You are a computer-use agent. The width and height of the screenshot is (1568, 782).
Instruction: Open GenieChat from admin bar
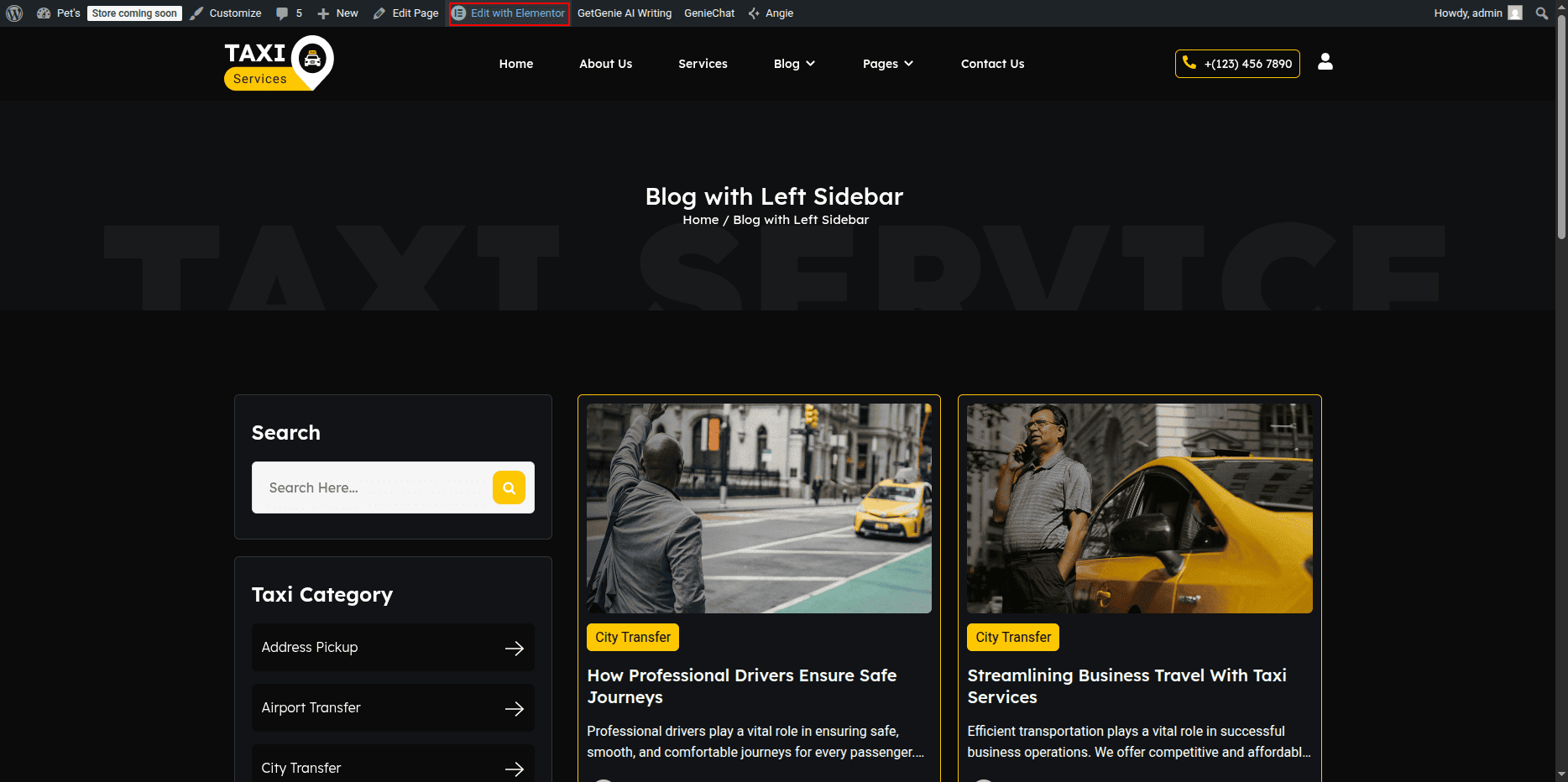pyautogui.click(x=709, y=13)
